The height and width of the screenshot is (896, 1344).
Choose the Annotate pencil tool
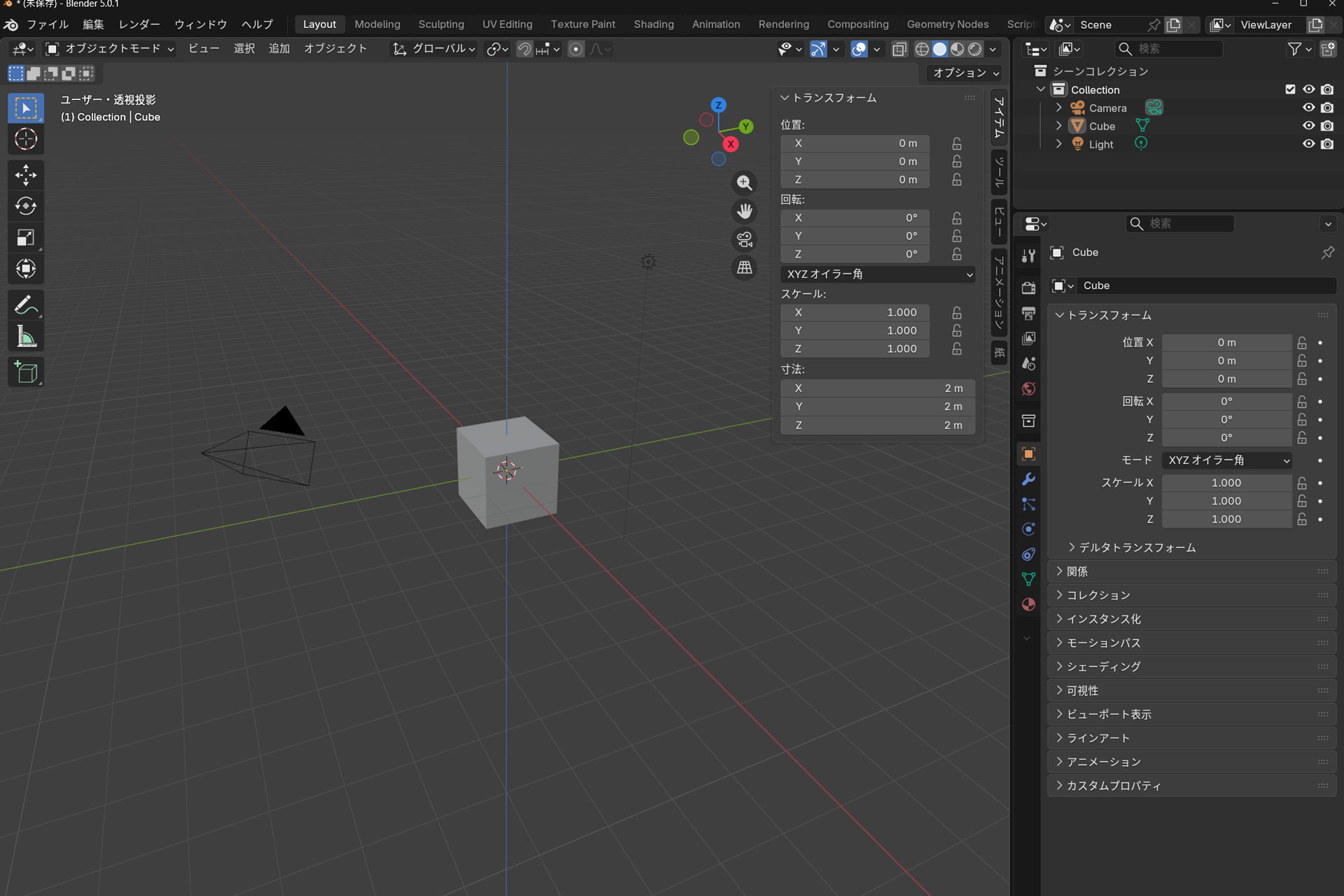(x=26, y=305)
